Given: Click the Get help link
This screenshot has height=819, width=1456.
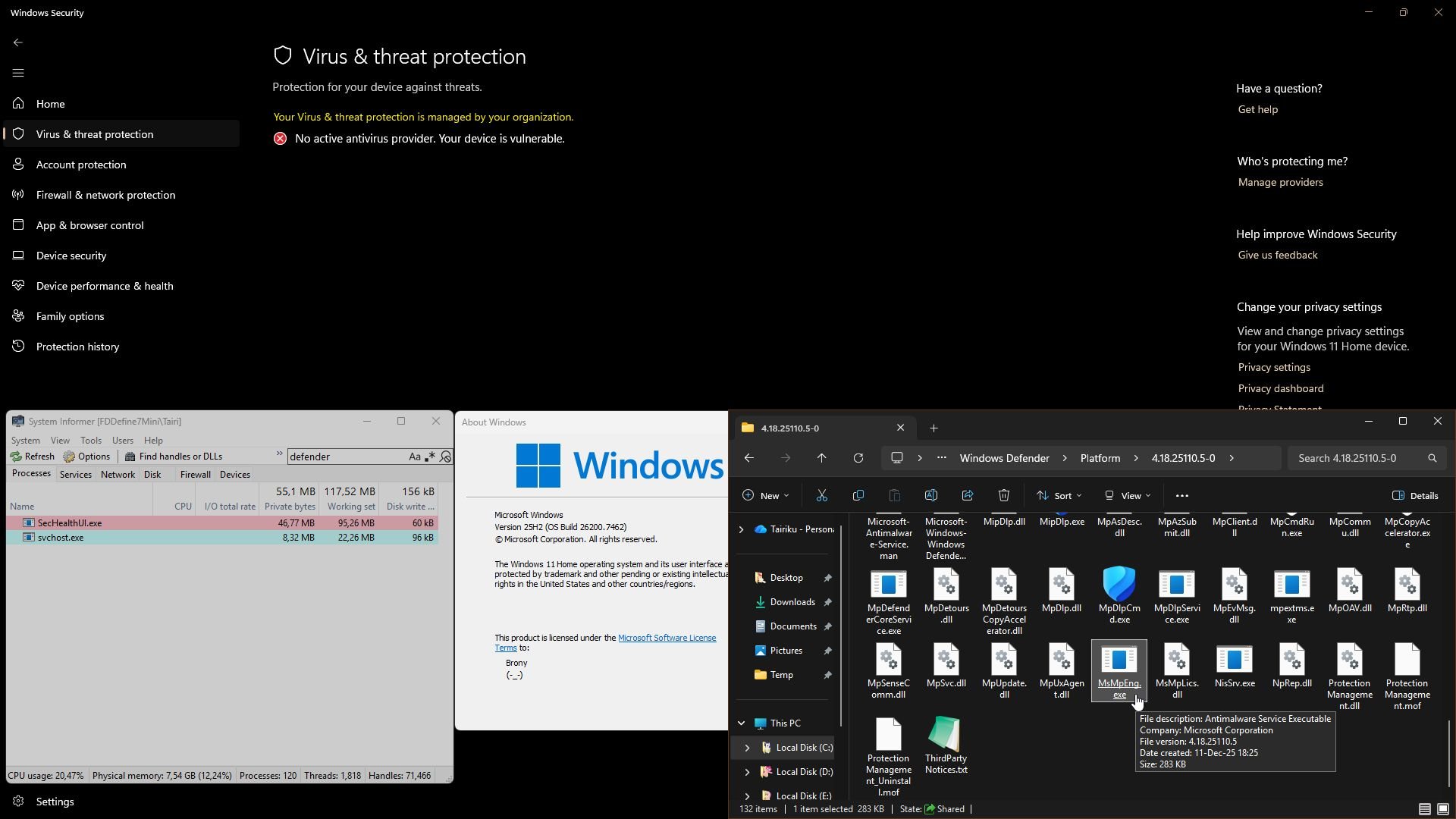Looking at the screenshot, I should pos(1258,109).
